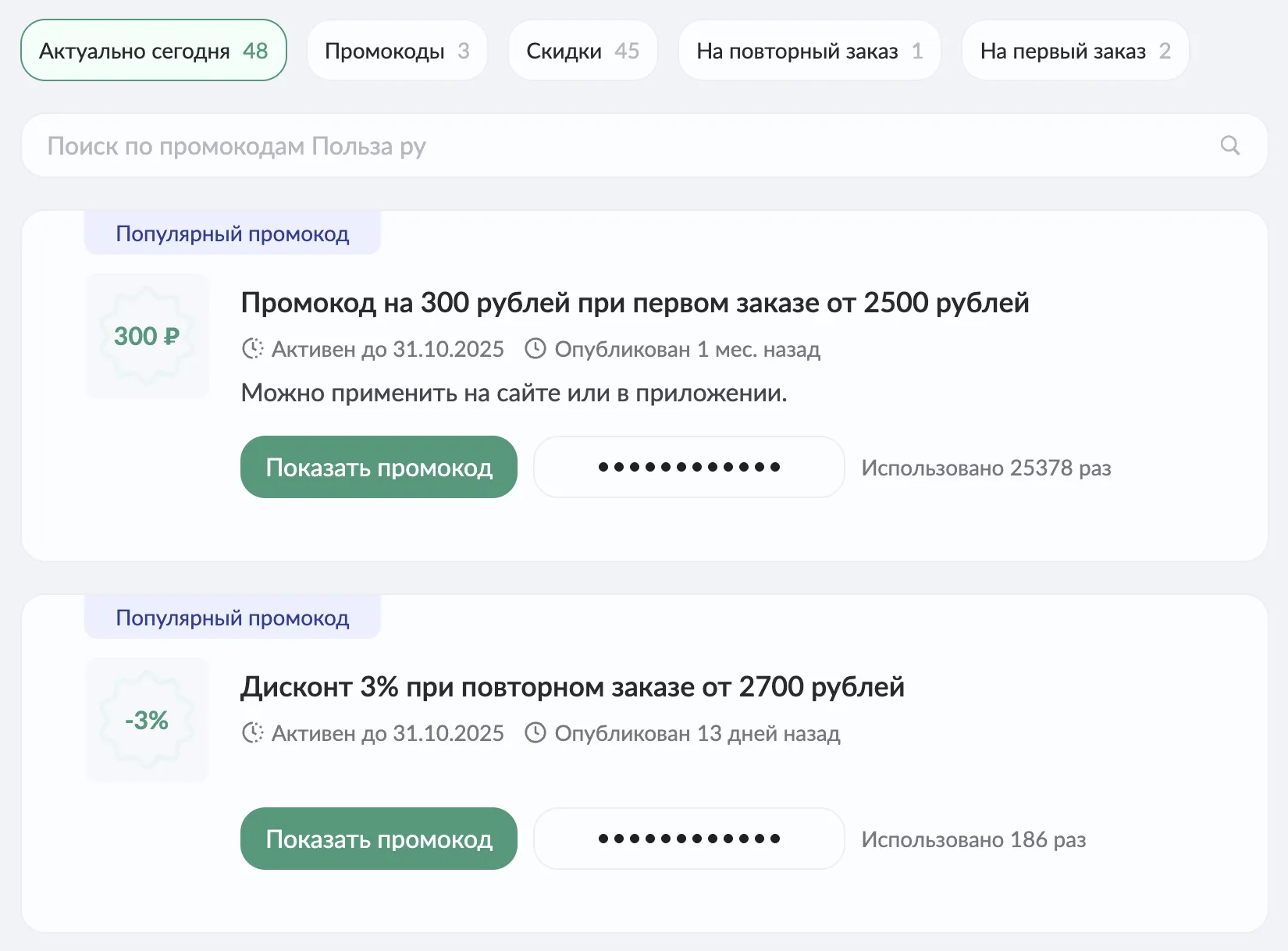The width and height of the screenshot is (1288, 951).
Task: Click expiry timer icon on 300 rubles promo
Action: click(x=252, y=348)
